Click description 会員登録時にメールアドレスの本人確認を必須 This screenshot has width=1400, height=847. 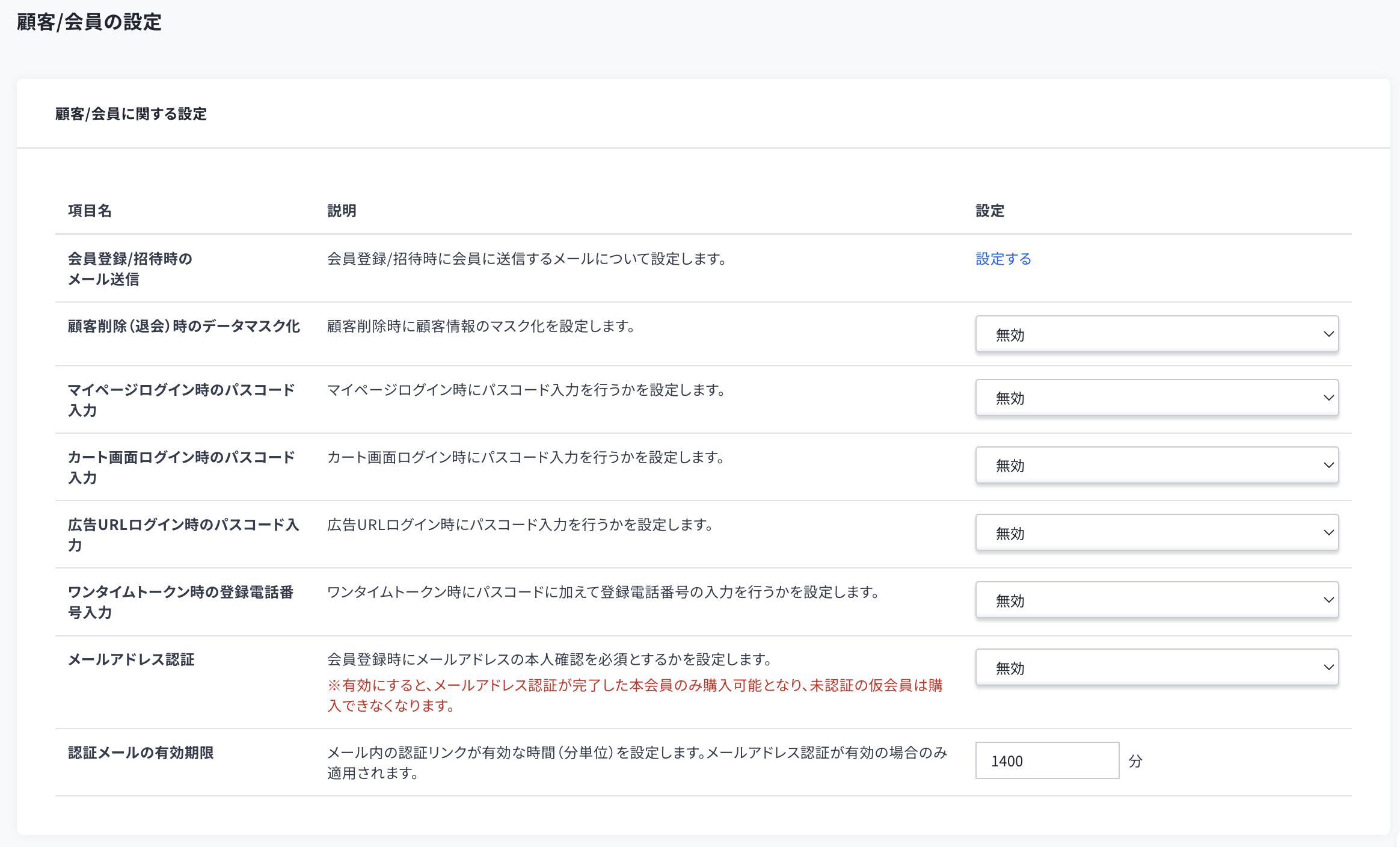click(x=550, y=659)
